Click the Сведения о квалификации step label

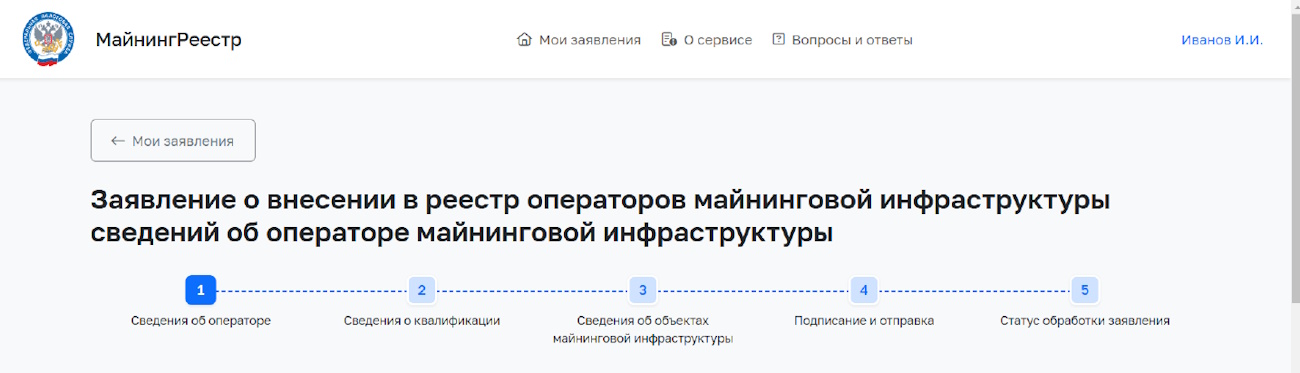pyautogui.click(x=422, y=321)
